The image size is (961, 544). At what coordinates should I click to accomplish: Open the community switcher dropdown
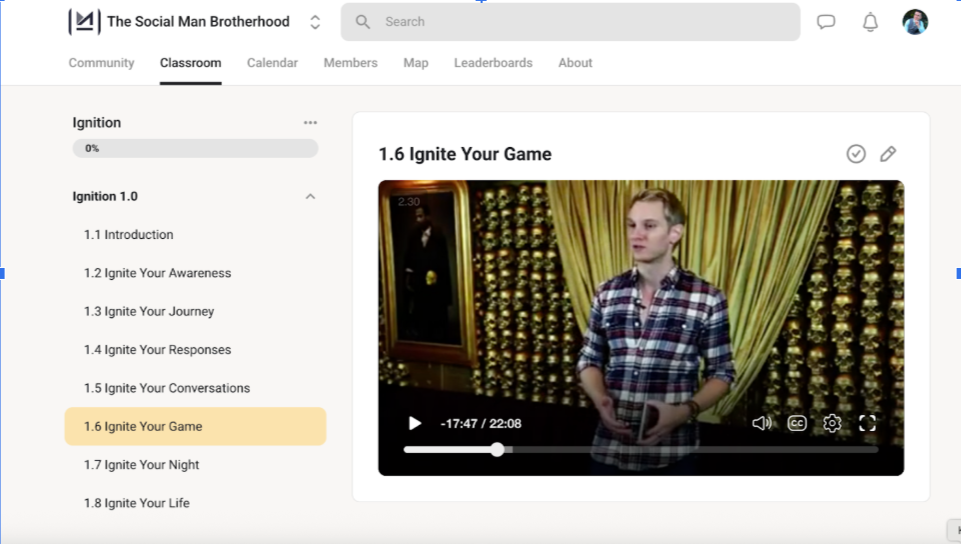pyautogui.click(x=315, y=22)
